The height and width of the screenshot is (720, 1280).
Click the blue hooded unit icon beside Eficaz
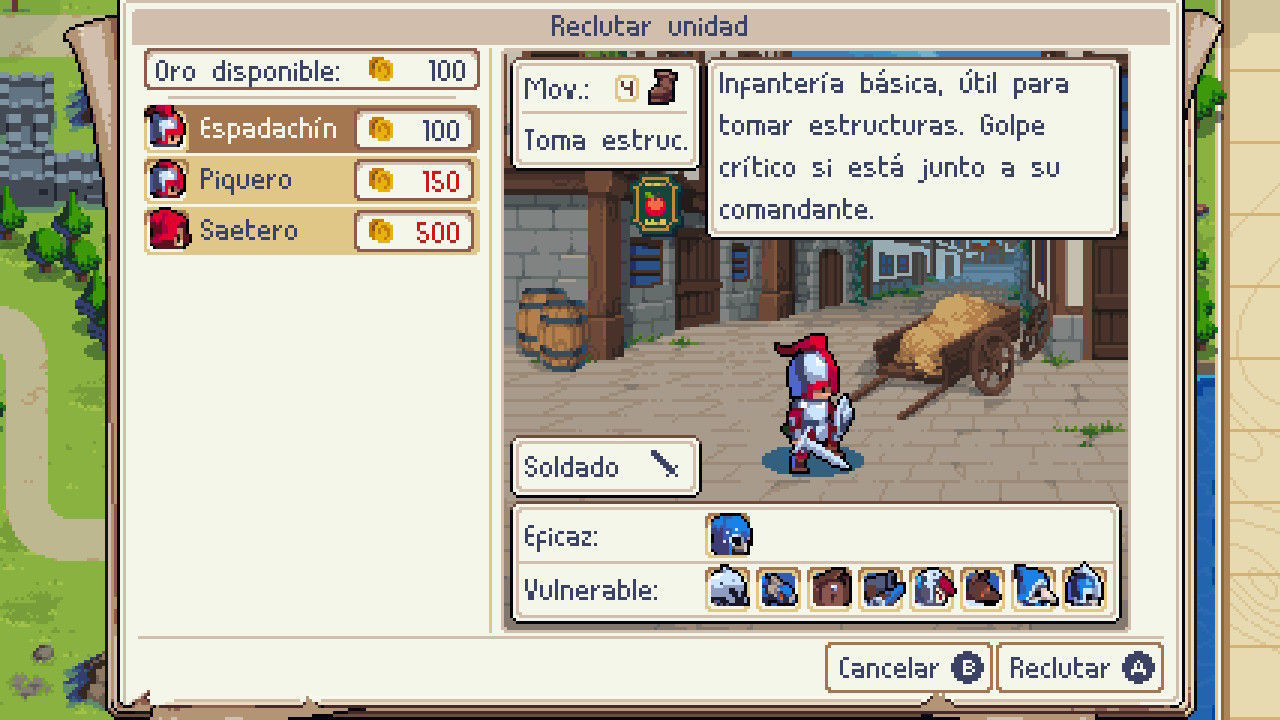tap(729, 536)
